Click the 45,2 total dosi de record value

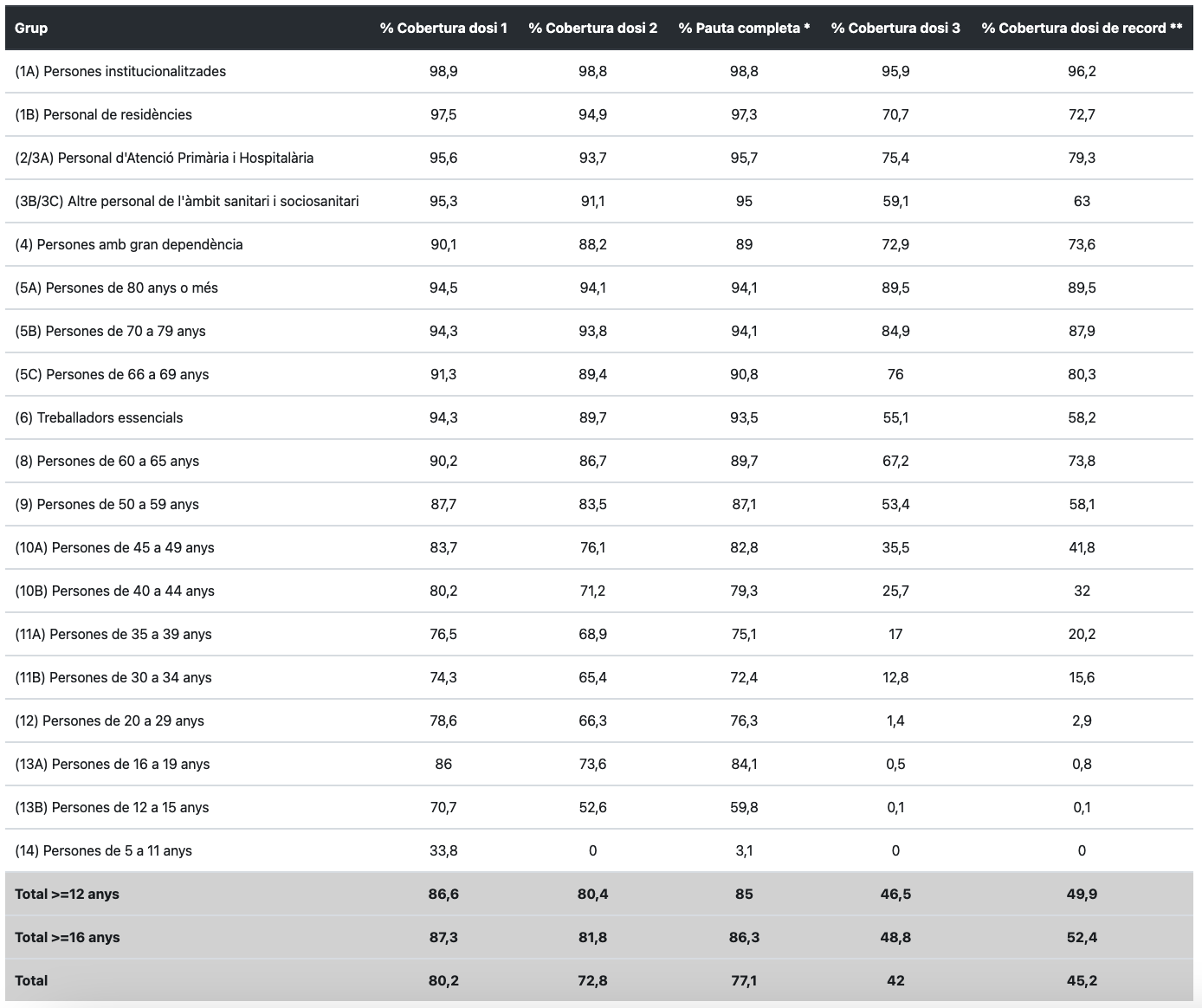pyautogui.click(x=1082, y=980)
